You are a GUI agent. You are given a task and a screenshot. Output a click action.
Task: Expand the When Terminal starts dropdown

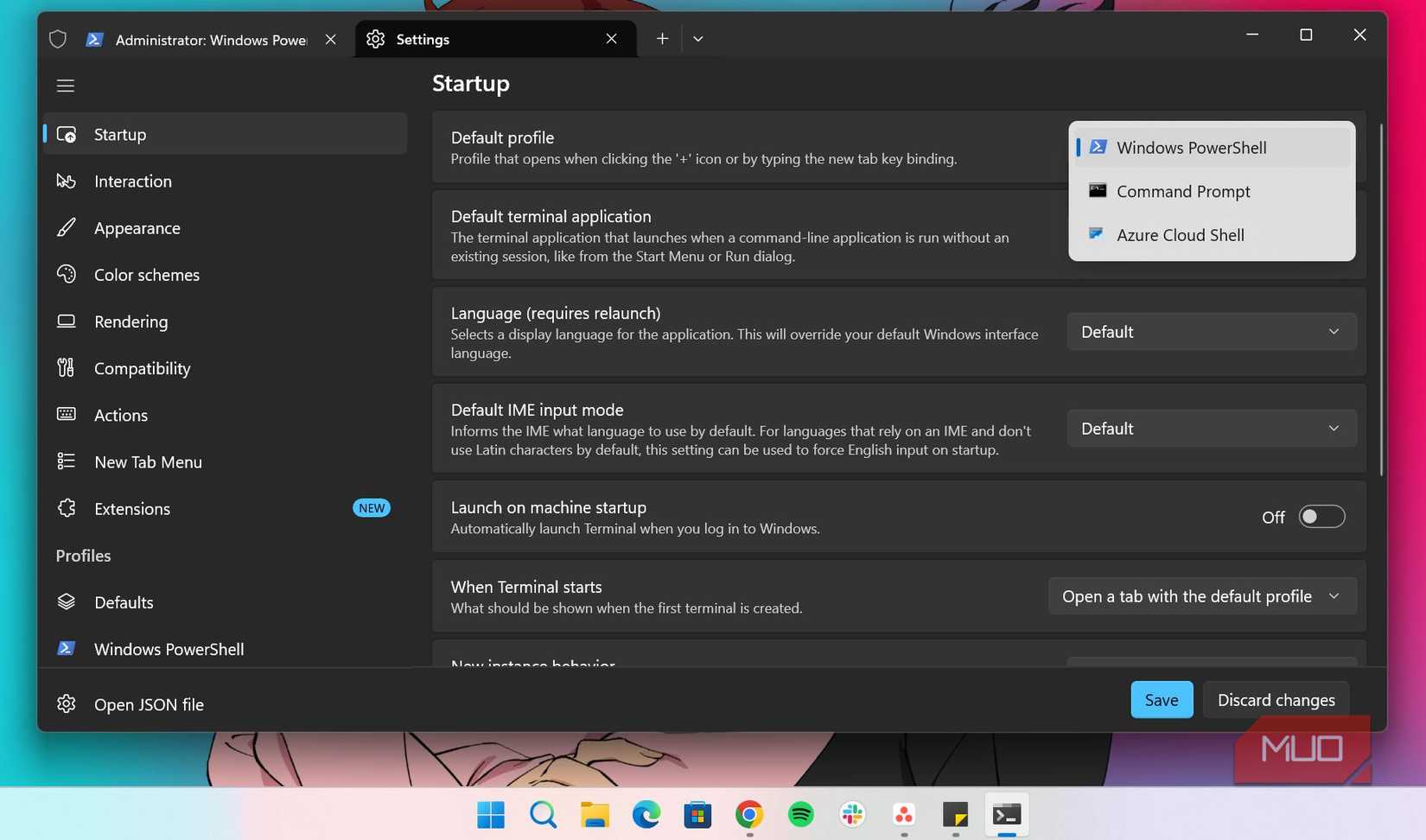click(x=1202, y=596)
